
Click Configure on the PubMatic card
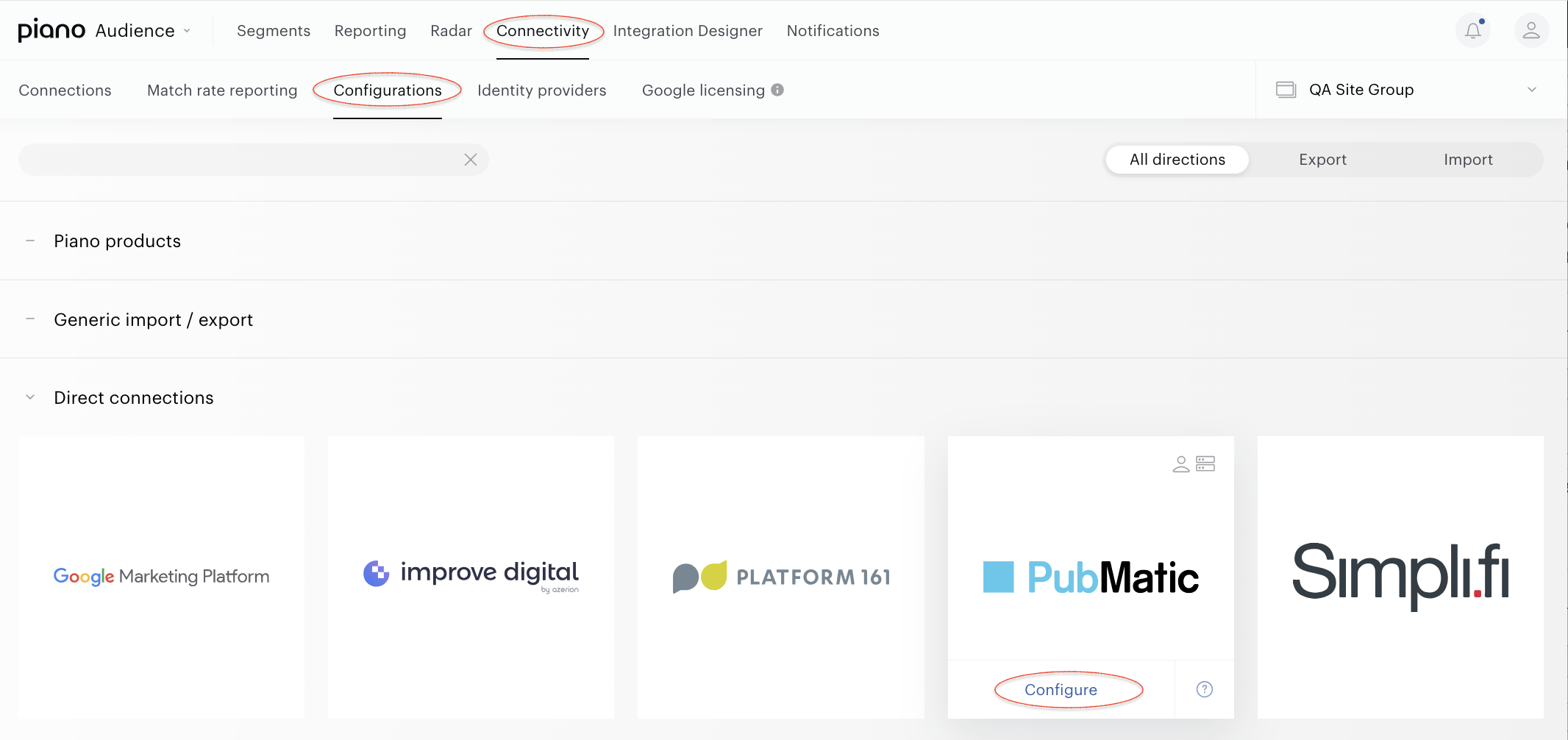tap(1061, 689)
